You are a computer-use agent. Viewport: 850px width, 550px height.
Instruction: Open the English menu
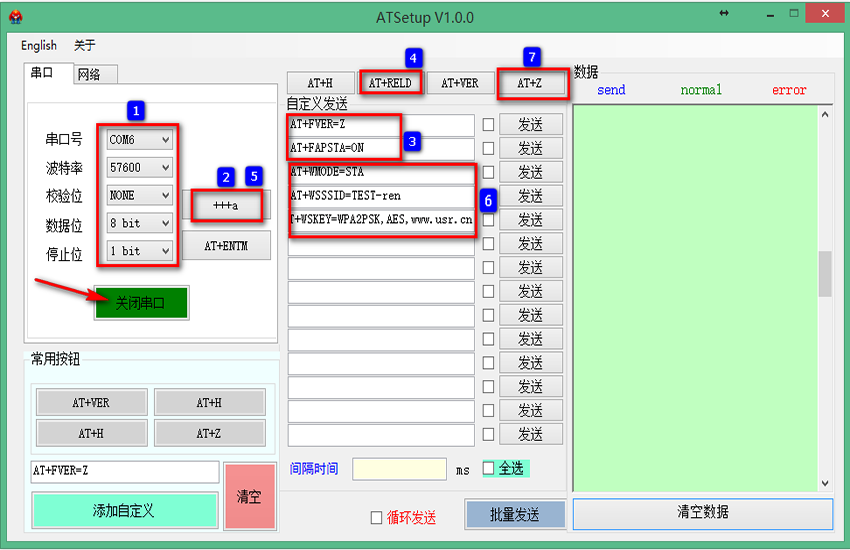point(39,45)
